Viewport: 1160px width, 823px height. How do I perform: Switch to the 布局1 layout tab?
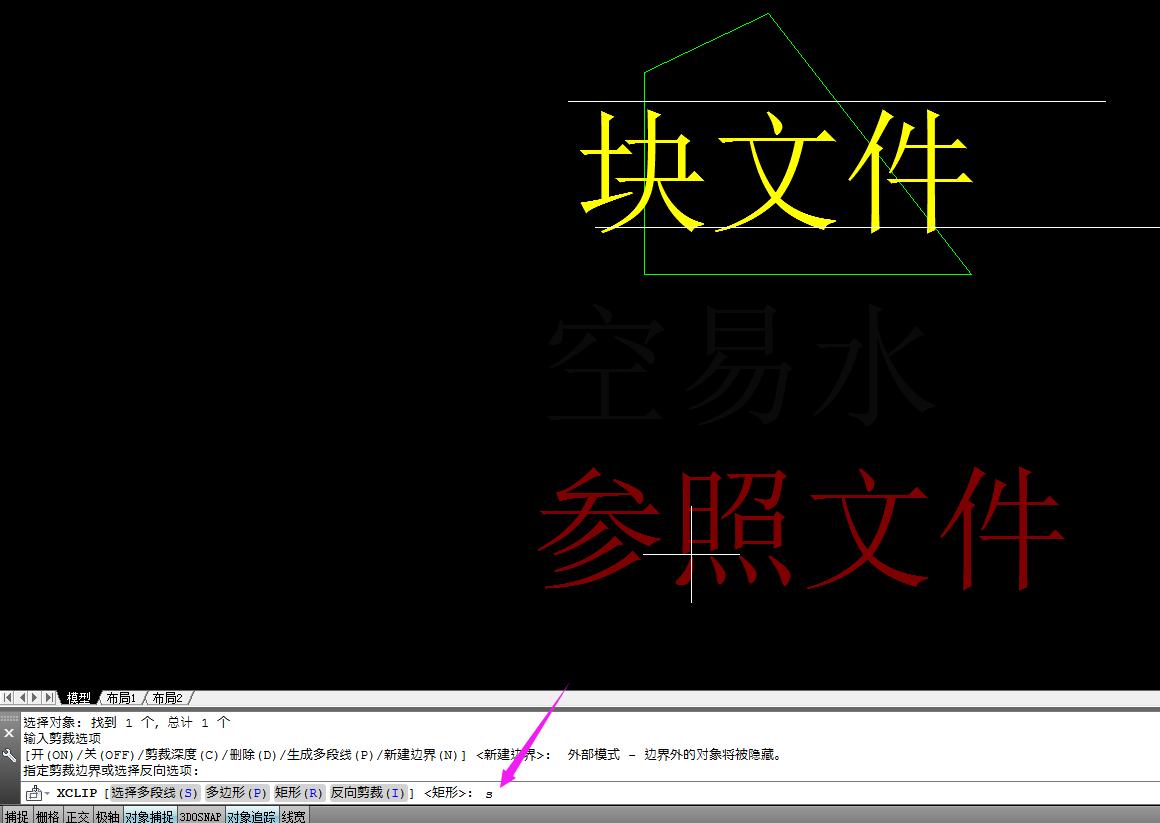pos(121,698)
